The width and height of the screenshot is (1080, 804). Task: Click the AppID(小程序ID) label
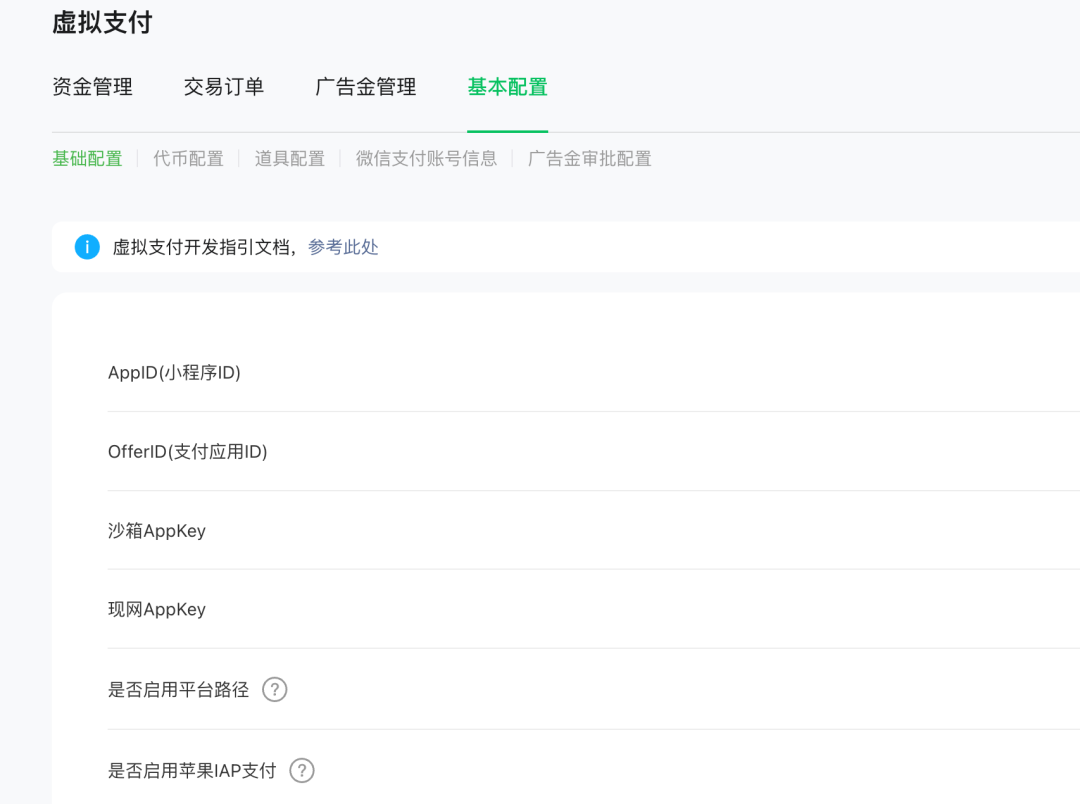click(174, 373)
